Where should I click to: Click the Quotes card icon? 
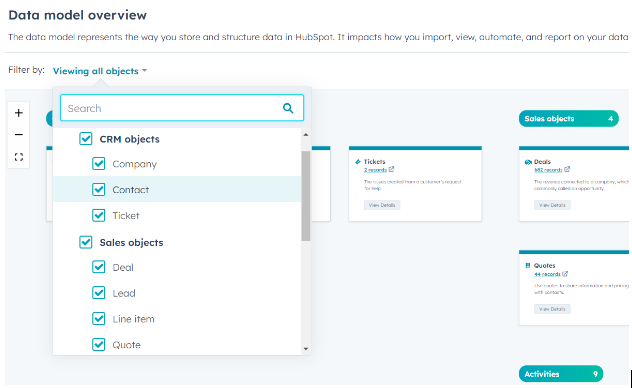pos(528,266)
